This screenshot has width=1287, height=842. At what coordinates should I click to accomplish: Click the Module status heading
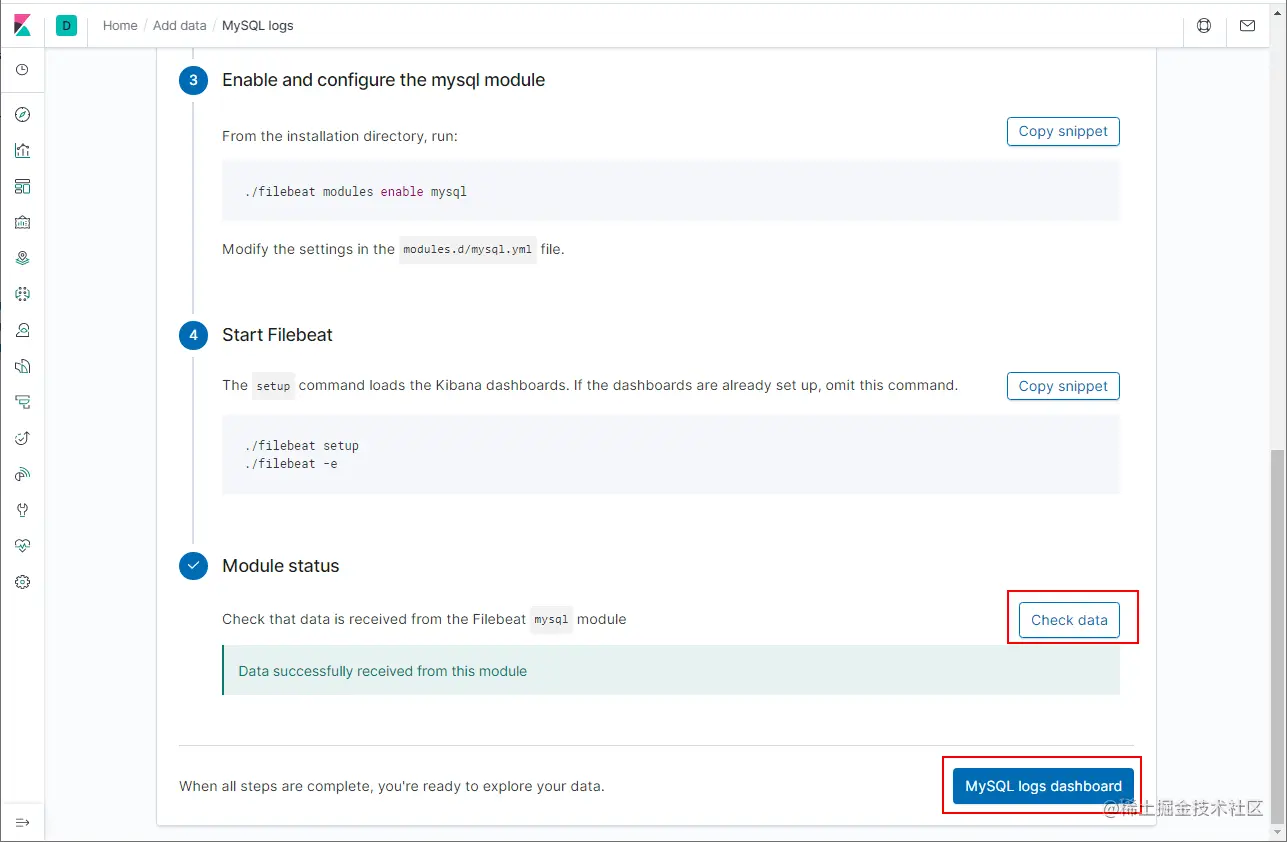280,566
